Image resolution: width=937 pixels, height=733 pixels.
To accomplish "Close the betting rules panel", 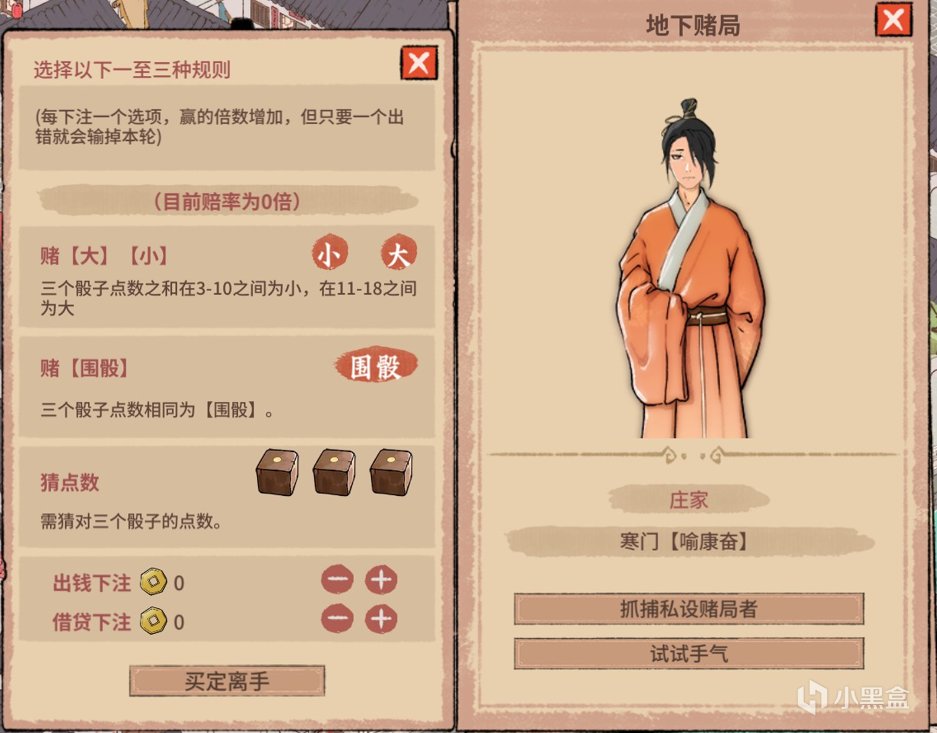I will (418, 63).
